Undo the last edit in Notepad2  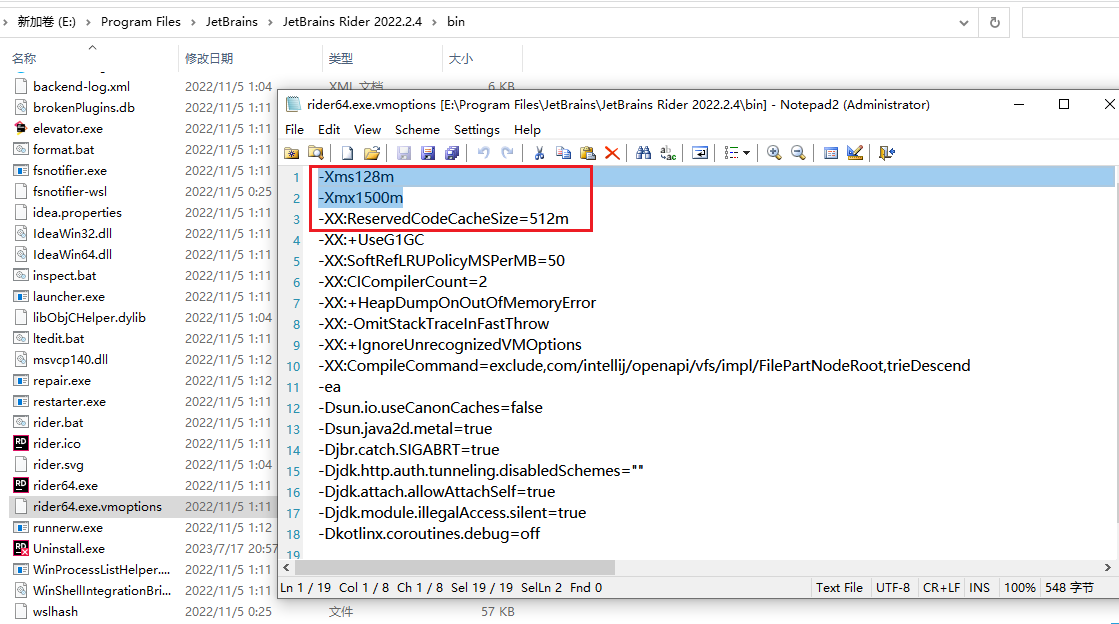tap(484, 153)
